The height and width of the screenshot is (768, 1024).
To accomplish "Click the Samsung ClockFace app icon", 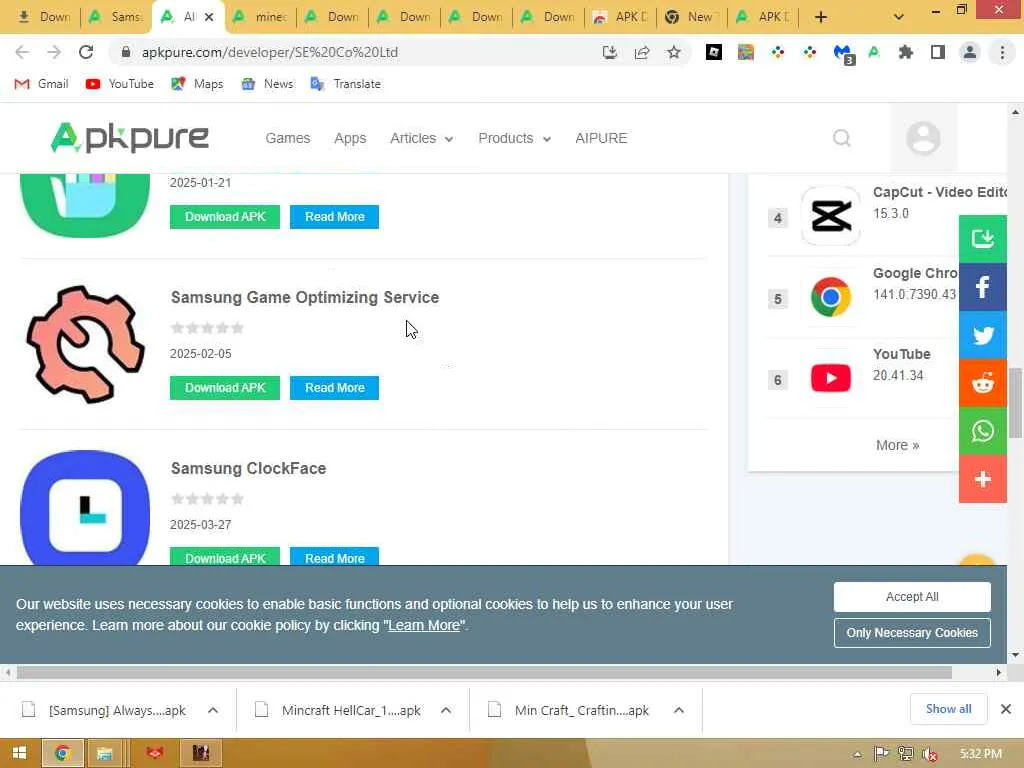I will tap(85, 507).
